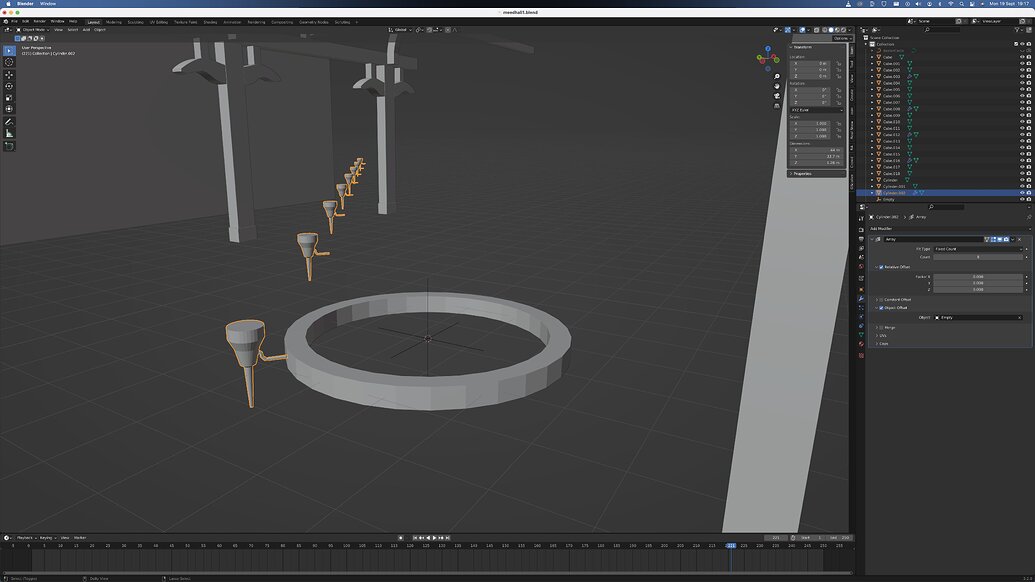Enable Constant Offset checkbox
Image resolution: width=1035 pixels, height=582 pixels.
tap(881, 300)
